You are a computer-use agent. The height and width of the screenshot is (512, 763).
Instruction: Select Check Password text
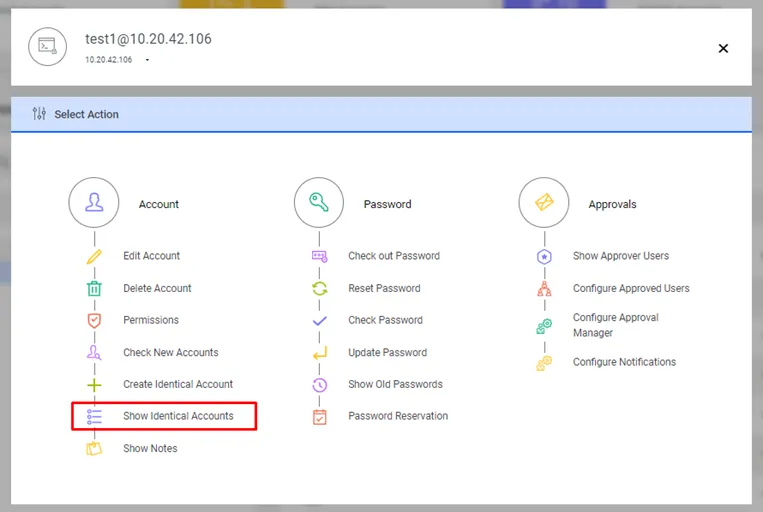point(385,320)
